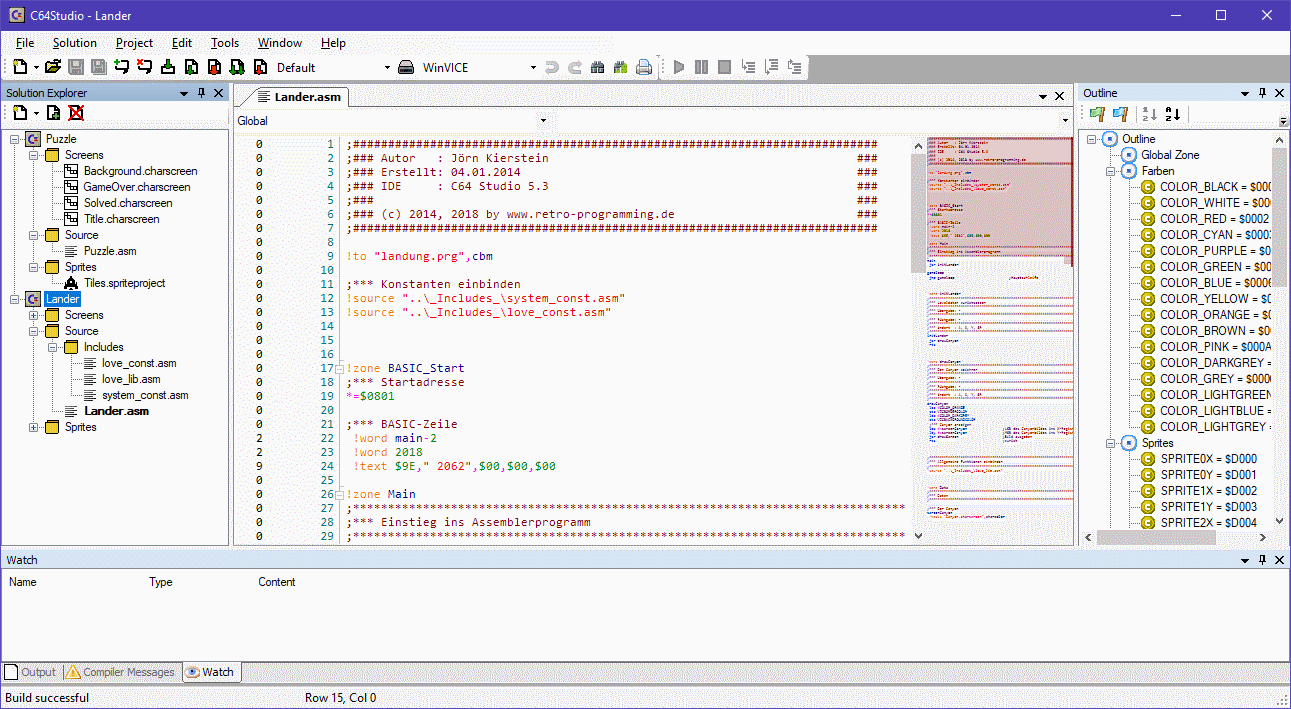This screenshot has width=1291, height=709.
Task: Pin the Watch panel with pushpin
Action: pyautogui.click(x=1262, y=560)
